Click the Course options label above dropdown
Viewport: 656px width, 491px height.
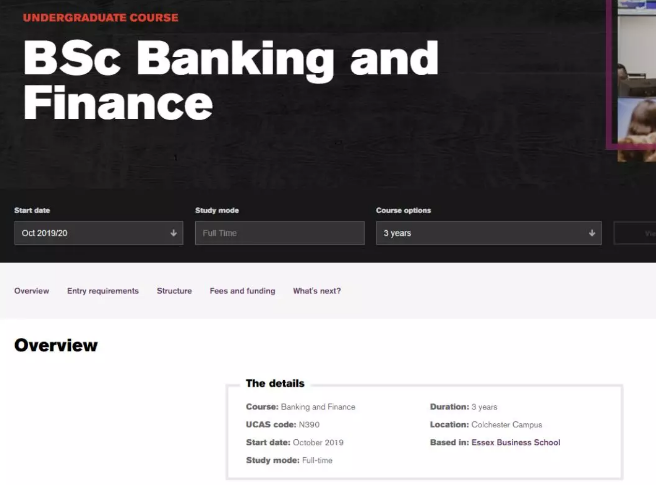(403, 210)
